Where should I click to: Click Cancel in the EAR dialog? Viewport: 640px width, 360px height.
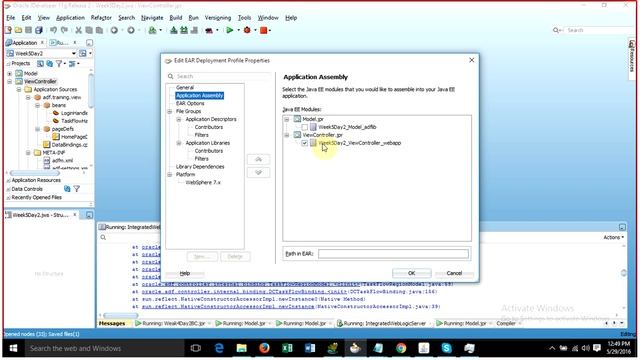[x=454, y=273]
